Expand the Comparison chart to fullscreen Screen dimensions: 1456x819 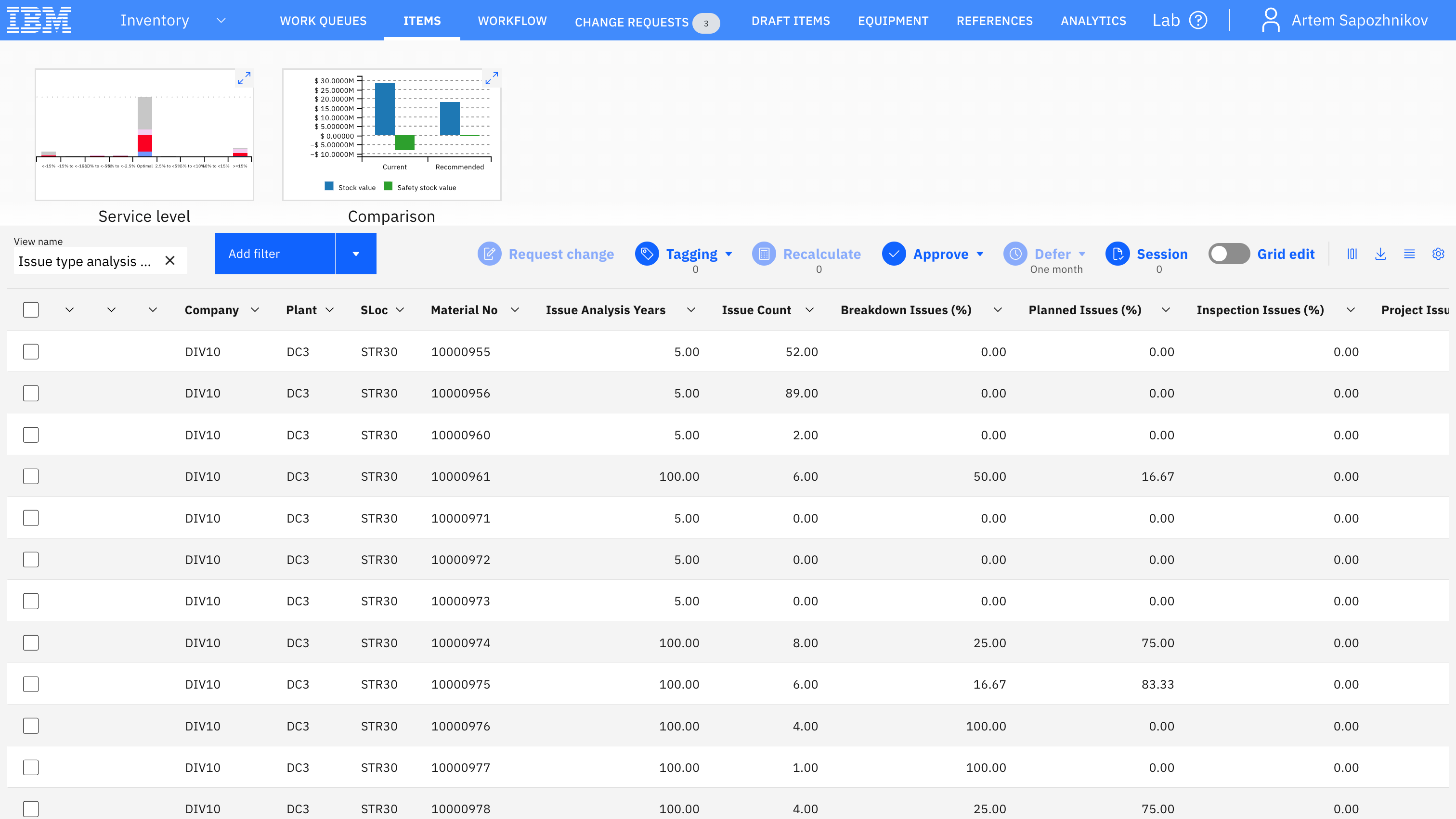pos(492,78)
